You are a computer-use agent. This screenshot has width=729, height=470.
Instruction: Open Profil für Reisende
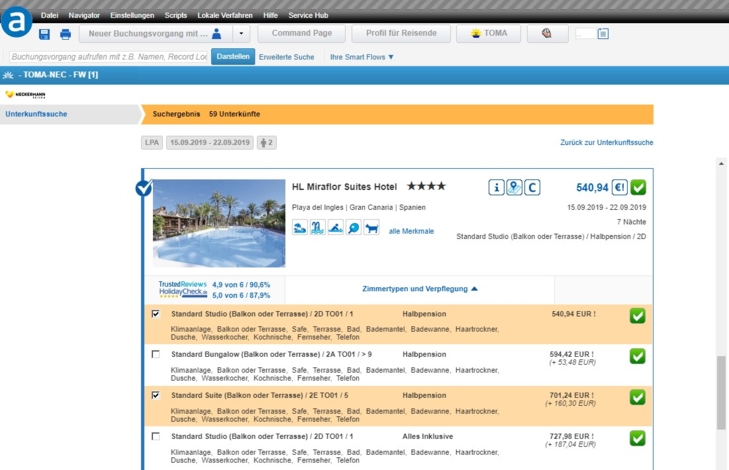(x=401, y=33)
